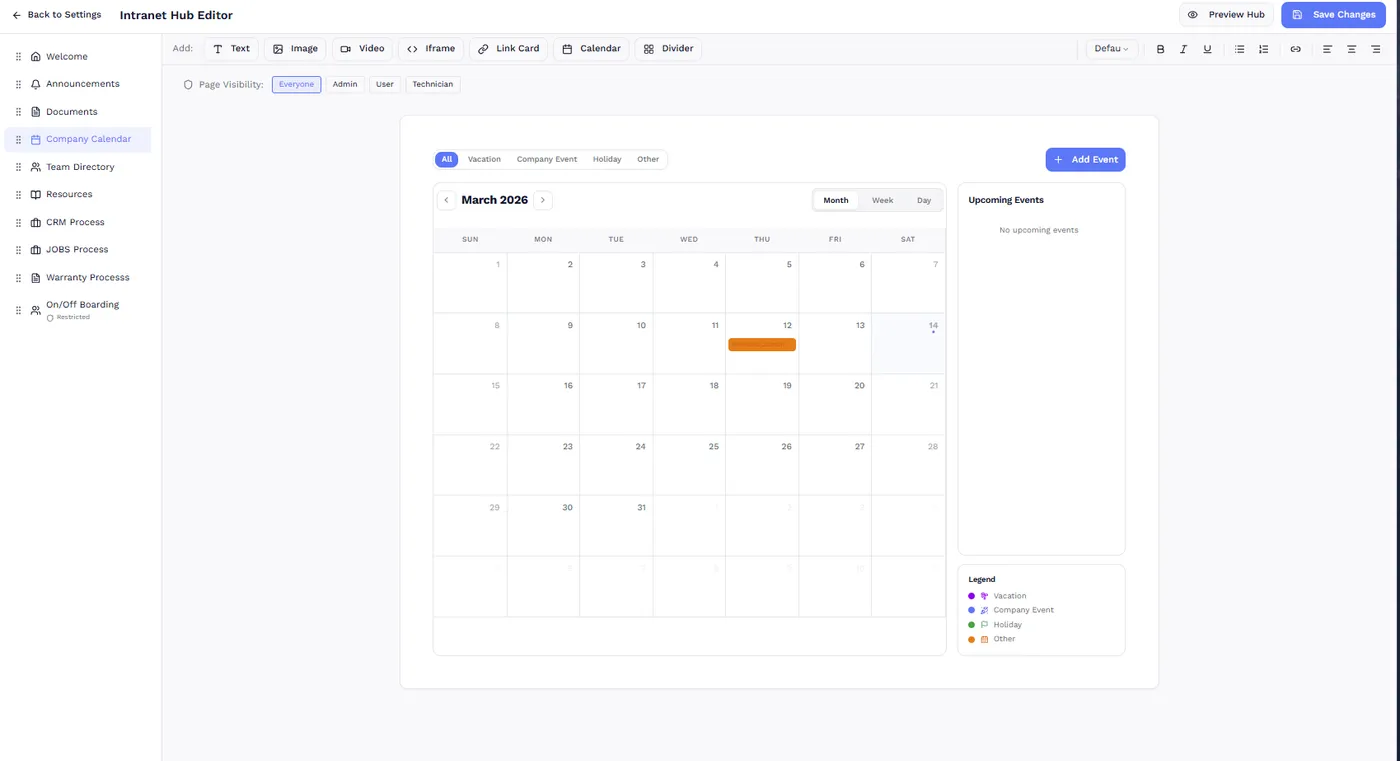1400x761 pixels.
Task: Go to the next month
Action: [543, 200]
